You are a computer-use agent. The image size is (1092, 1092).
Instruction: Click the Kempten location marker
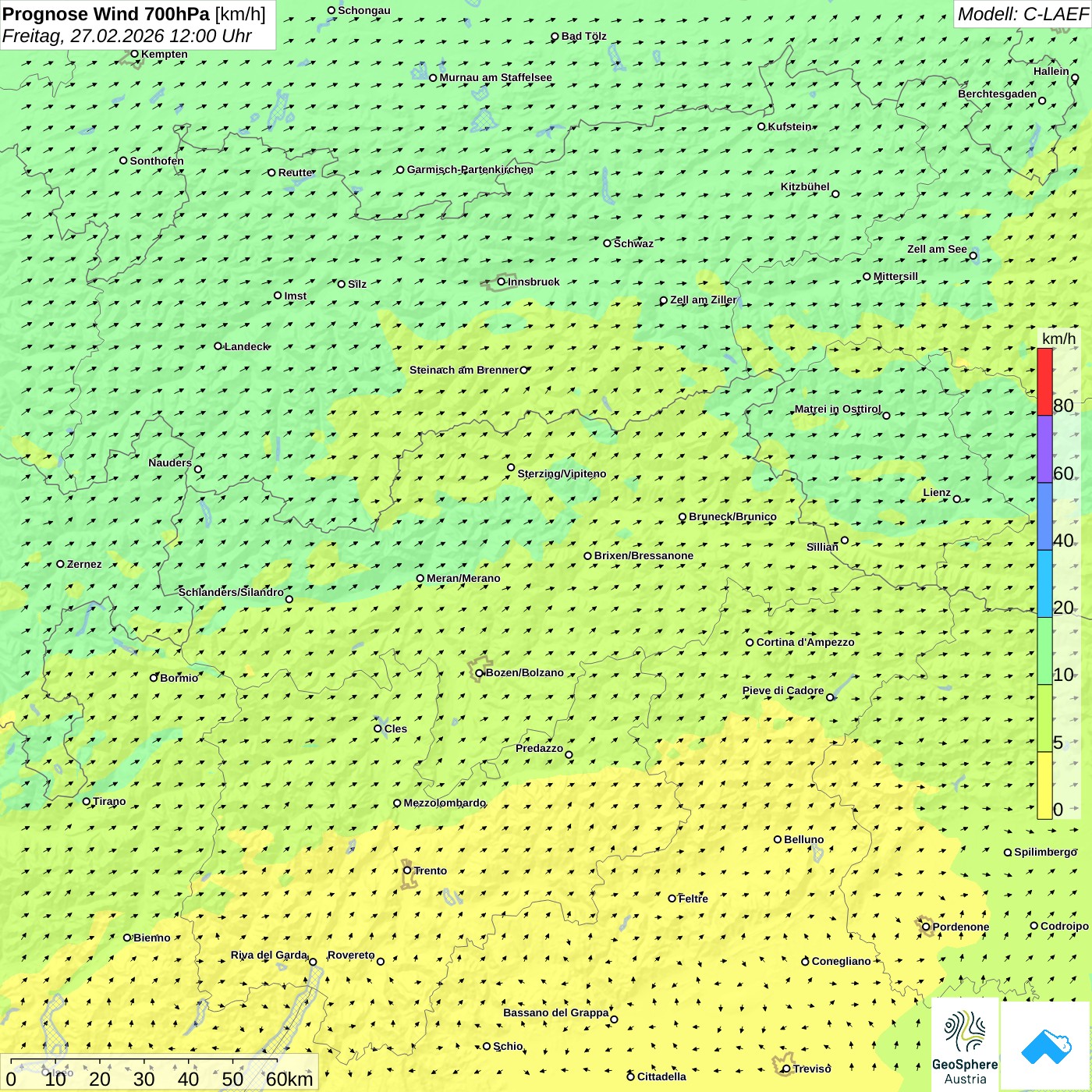[134, 54]
